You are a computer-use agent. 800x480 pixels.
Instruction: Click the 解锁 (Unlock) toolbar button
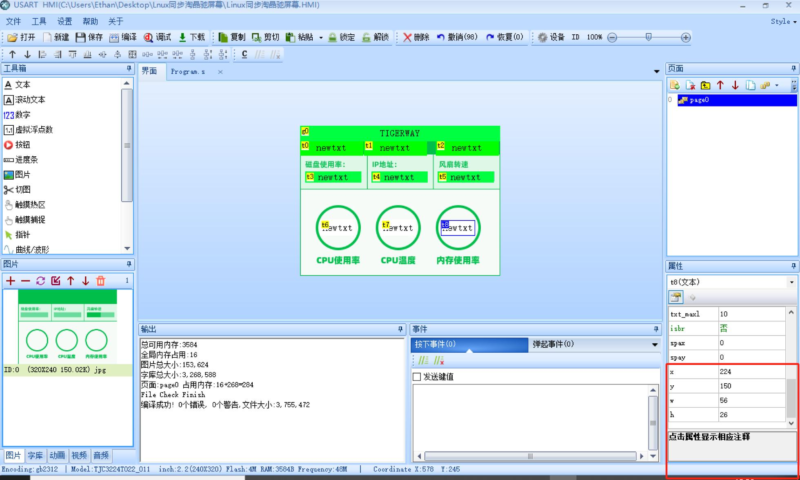376,37
